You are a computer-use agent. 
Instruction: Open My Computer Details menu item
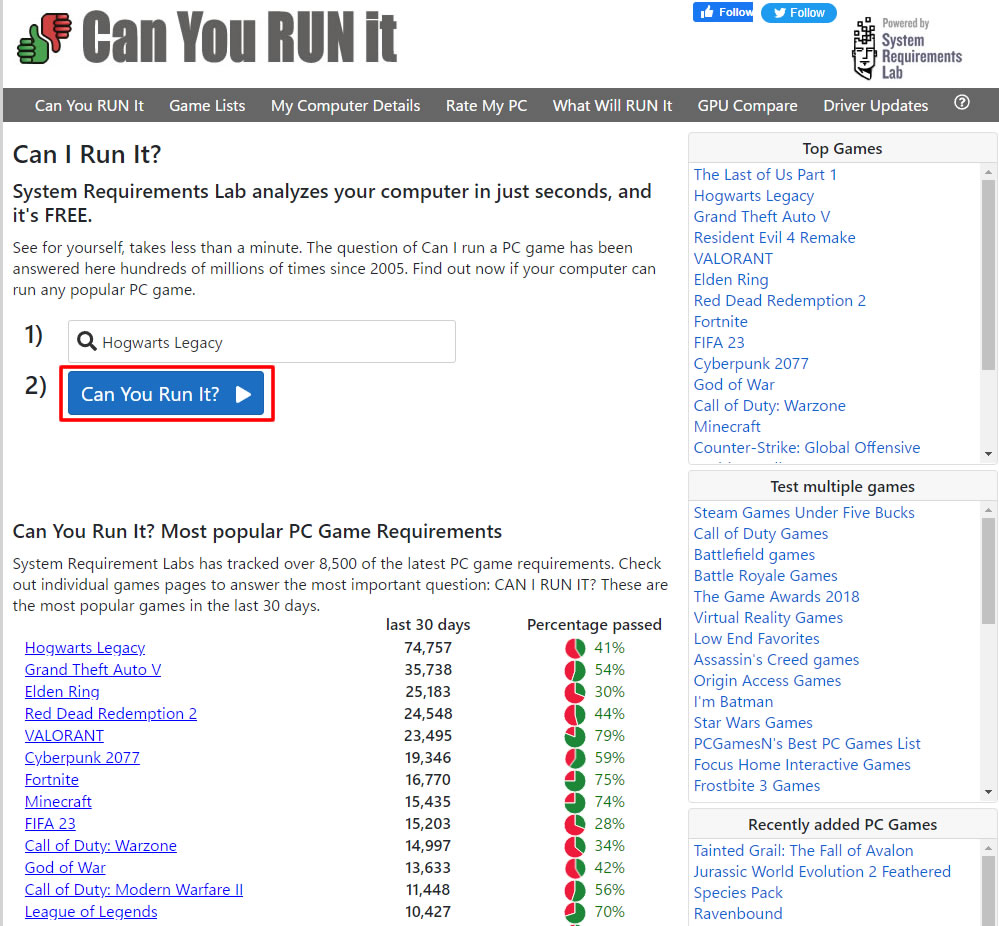click(x=345, y=105)
